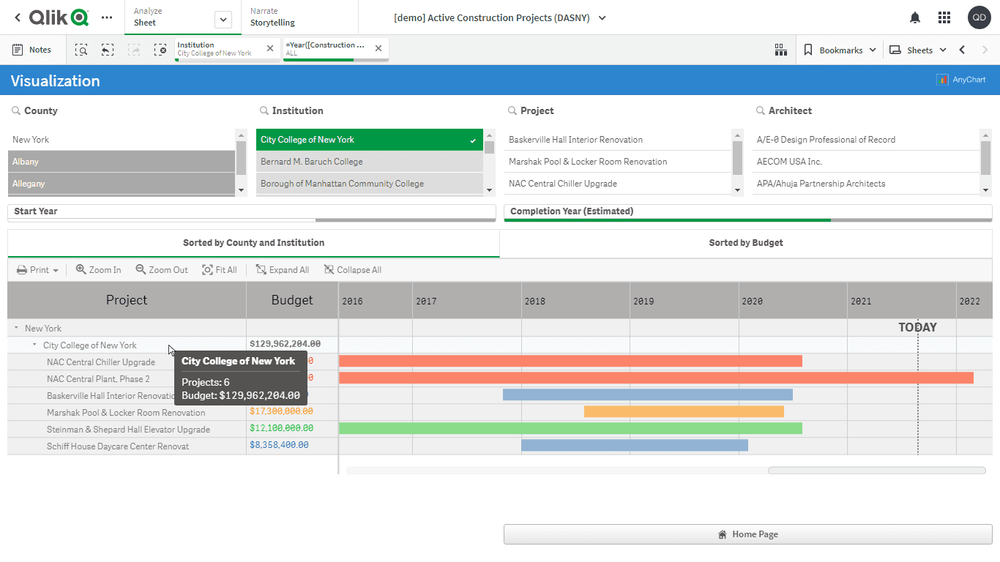Open the Sheets dropdown

(x=917, y=50)
